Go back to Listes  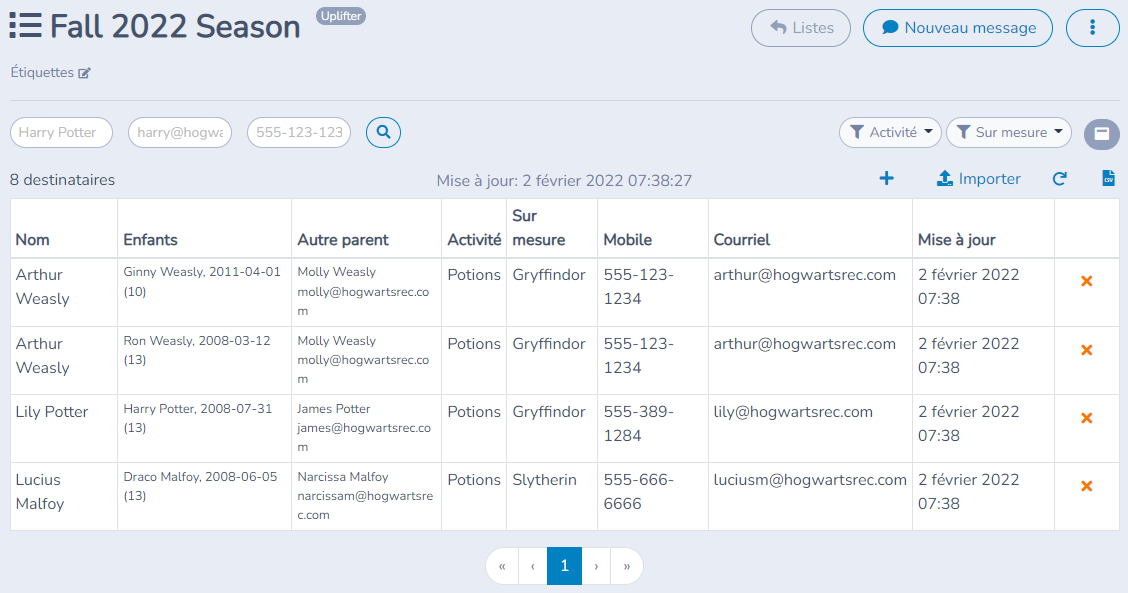tap(801, 28)
